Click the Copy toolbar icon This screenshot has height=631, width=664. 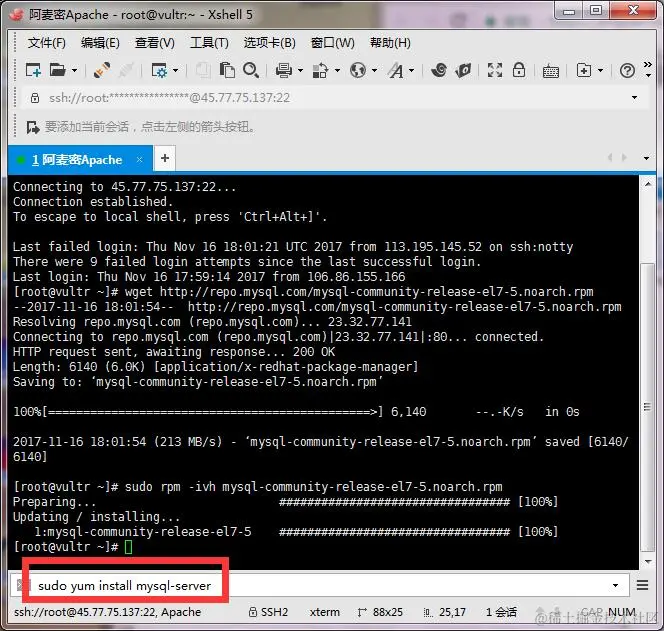click(x=203, y=70)
